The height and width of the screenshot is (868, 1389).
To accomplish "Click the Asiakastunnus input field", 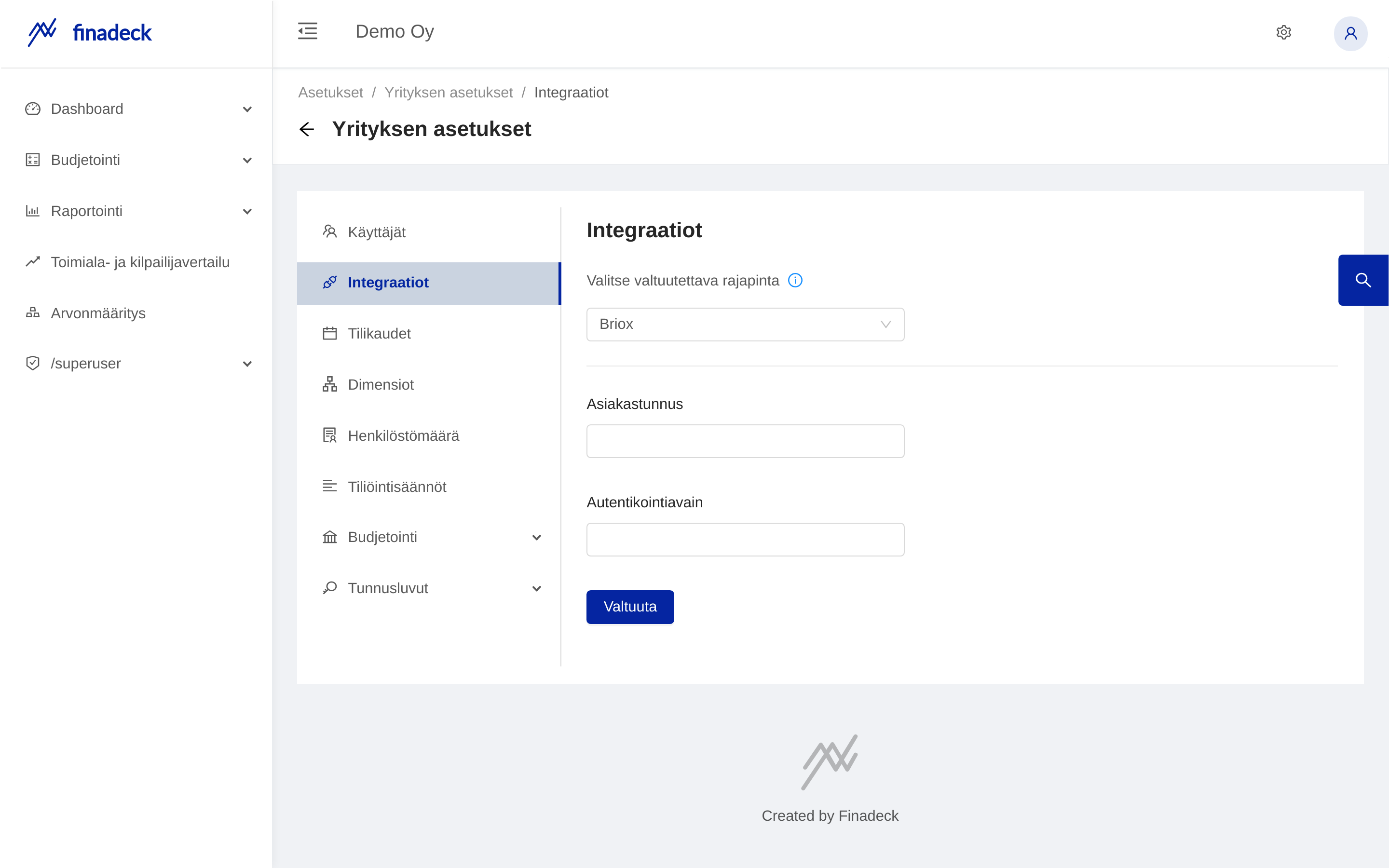I will click(x=745, y=441).
